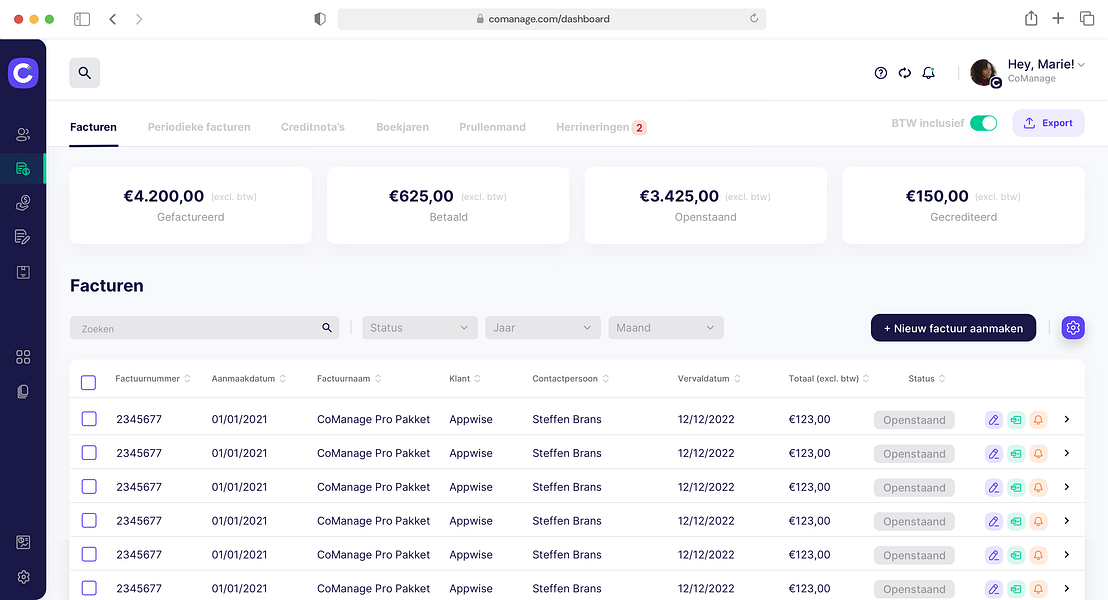
Task: Open the payments coins icon in the sidebar
Action: [x=23, y=203]
